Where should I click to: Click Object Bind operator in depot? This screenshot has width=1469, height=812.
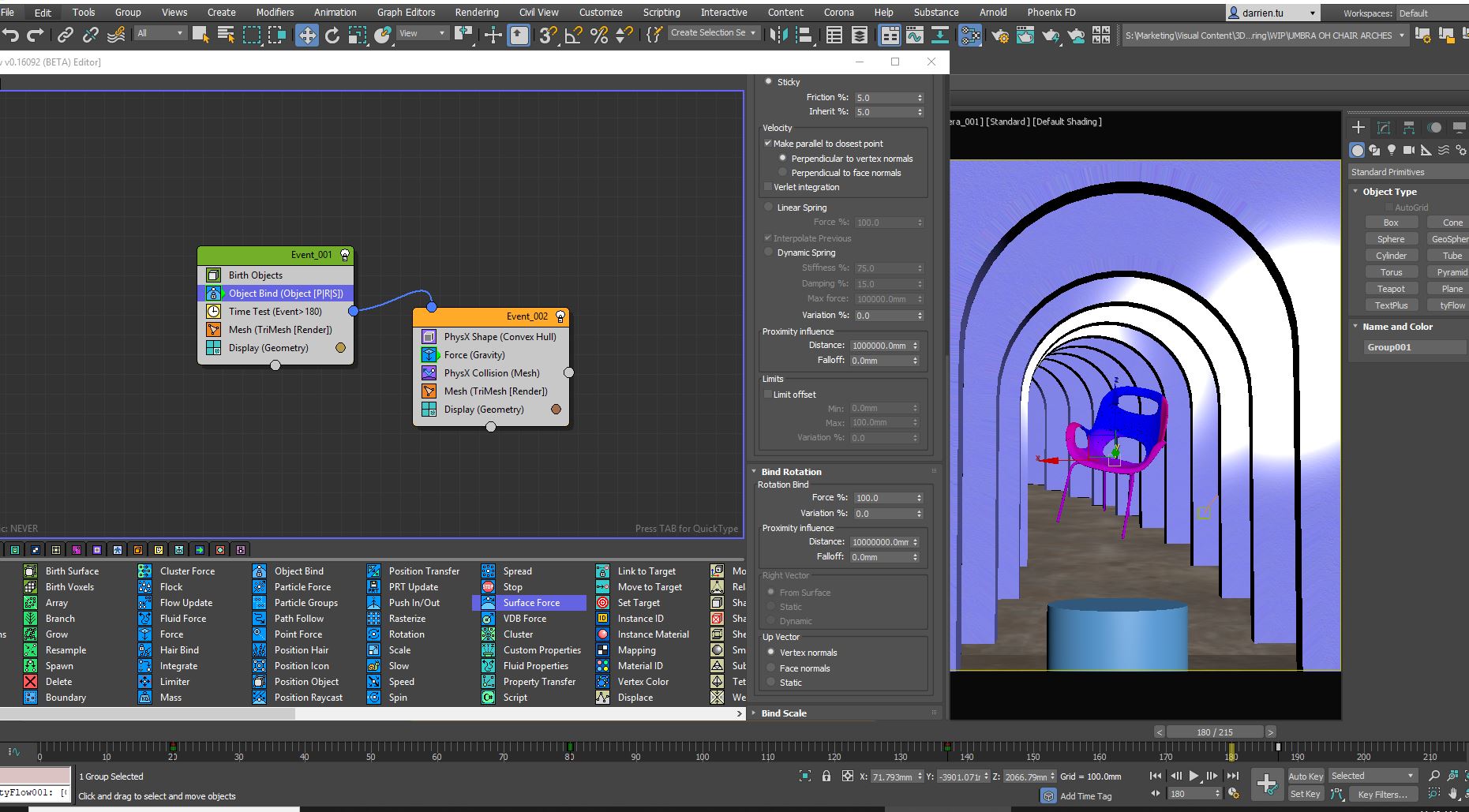(289, 571)
